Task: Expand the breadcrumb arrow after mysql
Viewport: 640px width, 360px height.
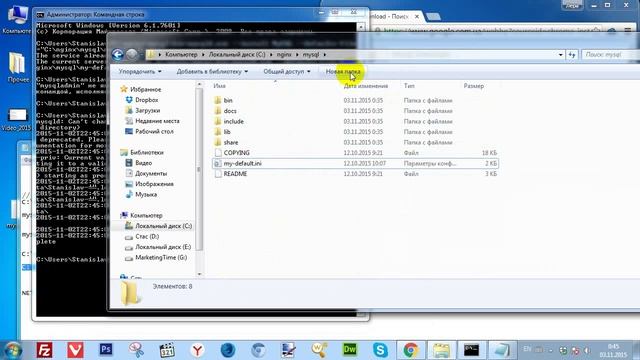Action: (325, 55)
